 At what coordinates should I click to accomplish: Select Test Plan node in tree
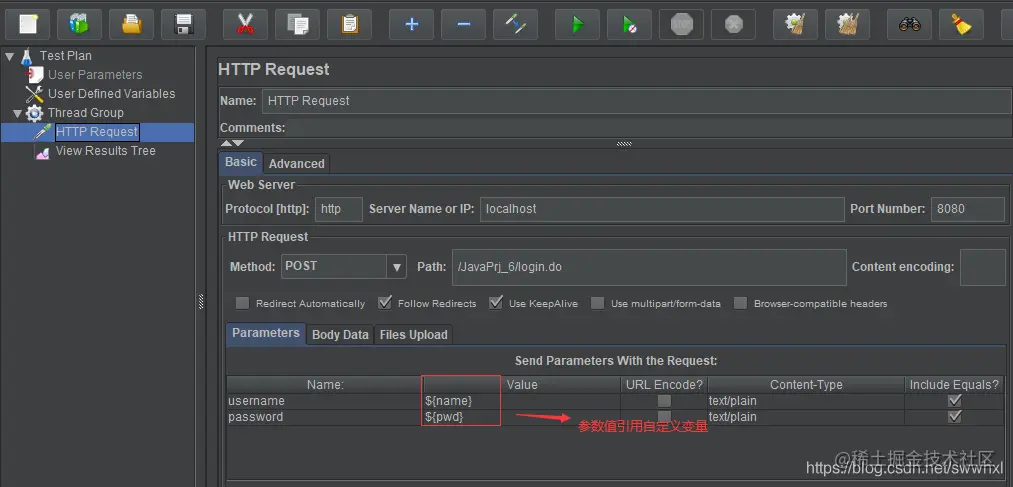pyautogui.click(x=65, y=56)
